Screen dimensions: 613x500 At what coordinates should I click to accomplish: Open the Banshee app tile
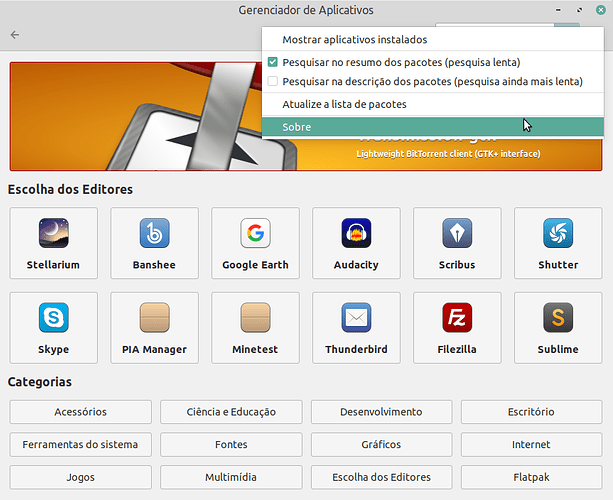pos(154,243)
